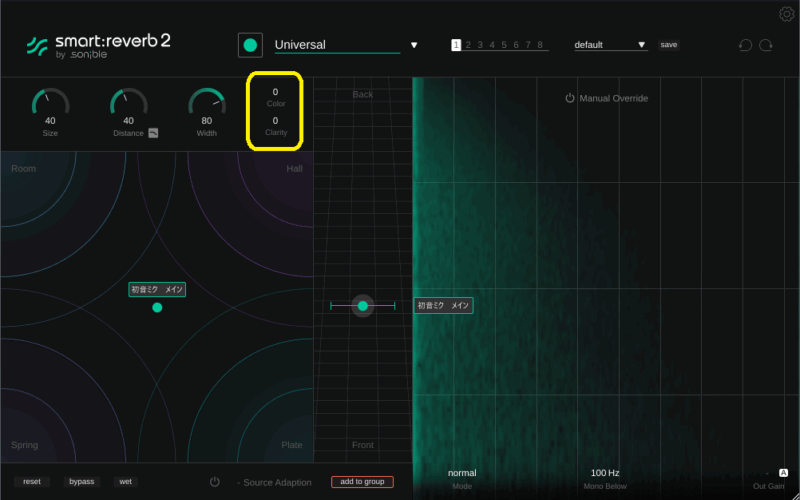Click the normal Mode value

pyautogui.click(x=462, y=473)
